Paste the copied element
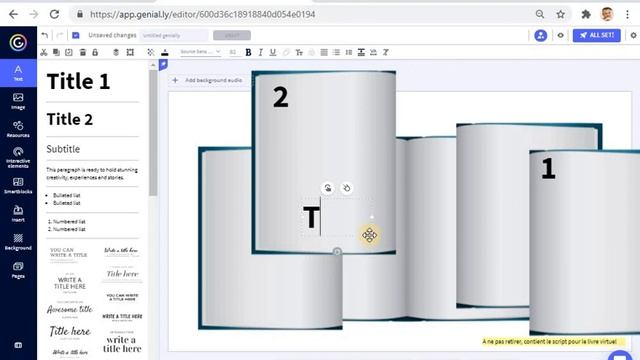640x360 pixels. 69,52
